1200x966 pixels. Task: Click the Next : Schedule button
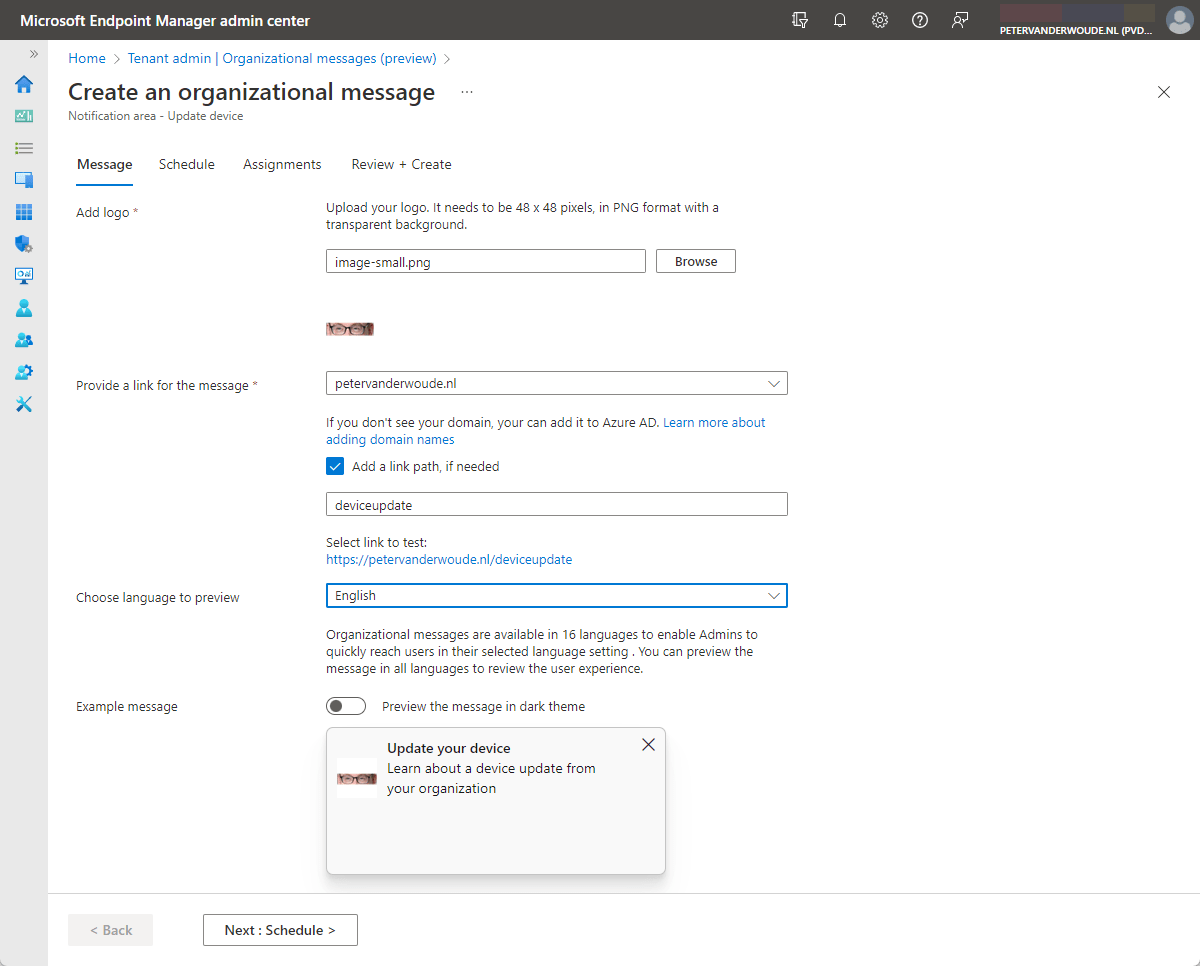(280, 929)
